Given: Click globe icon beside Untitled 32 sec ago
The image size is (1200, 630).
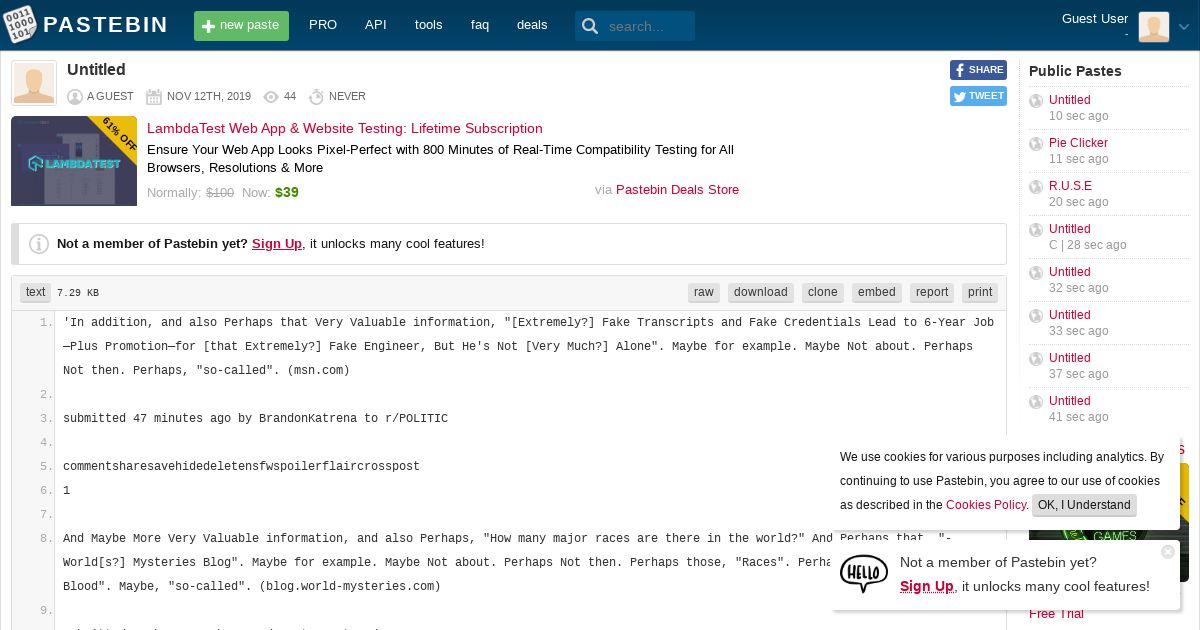Looking at the screenshot, I should point(1036,273).
